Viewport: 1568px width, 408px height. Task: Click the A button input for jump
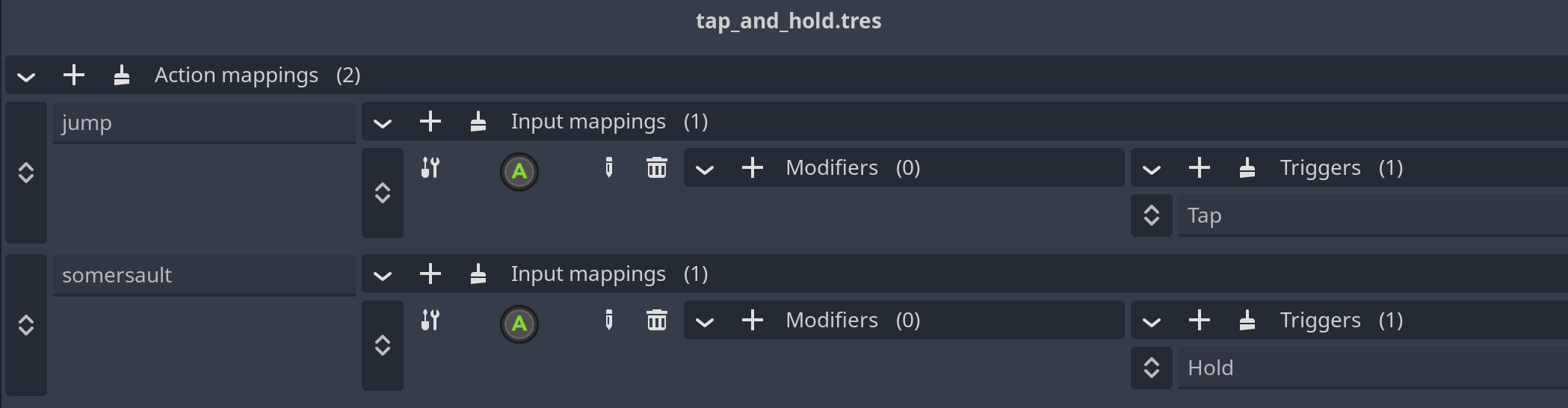(519, 172)
